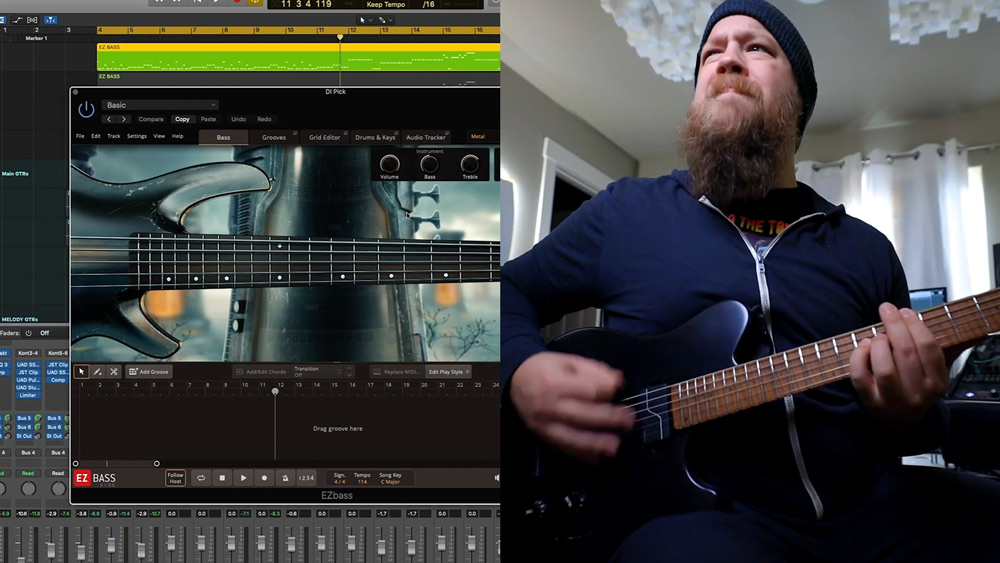Click the Replace MIDI button

click(396, 372)
